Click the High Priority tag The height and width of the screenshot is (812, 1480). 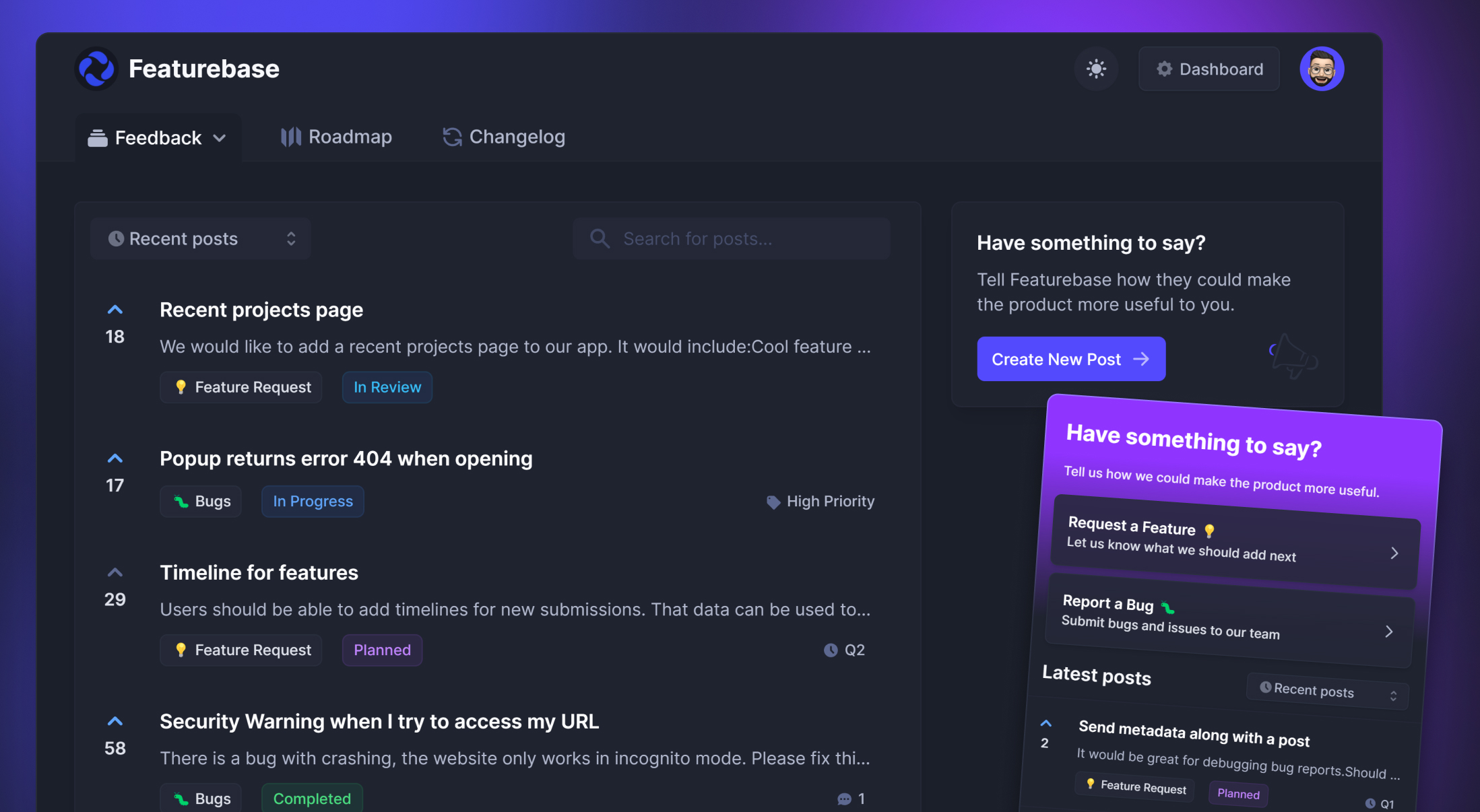click(x=820, y=501)
